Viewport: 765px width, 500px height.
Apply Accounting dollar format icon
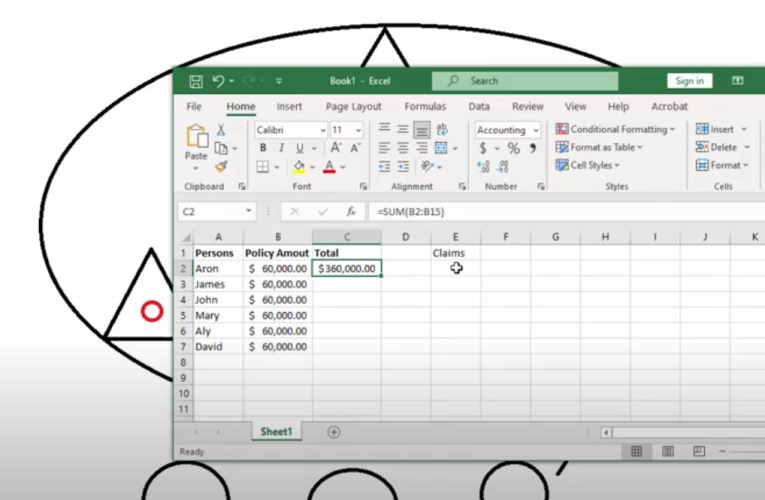(x=483, y=148)
